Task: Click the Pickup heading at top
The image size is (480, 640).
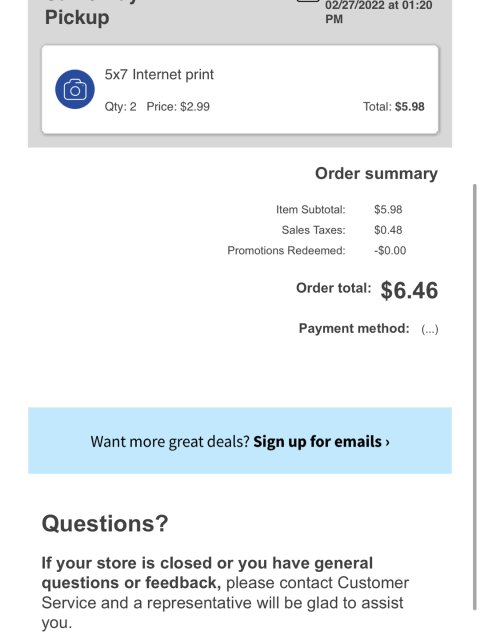Action: 77,18
